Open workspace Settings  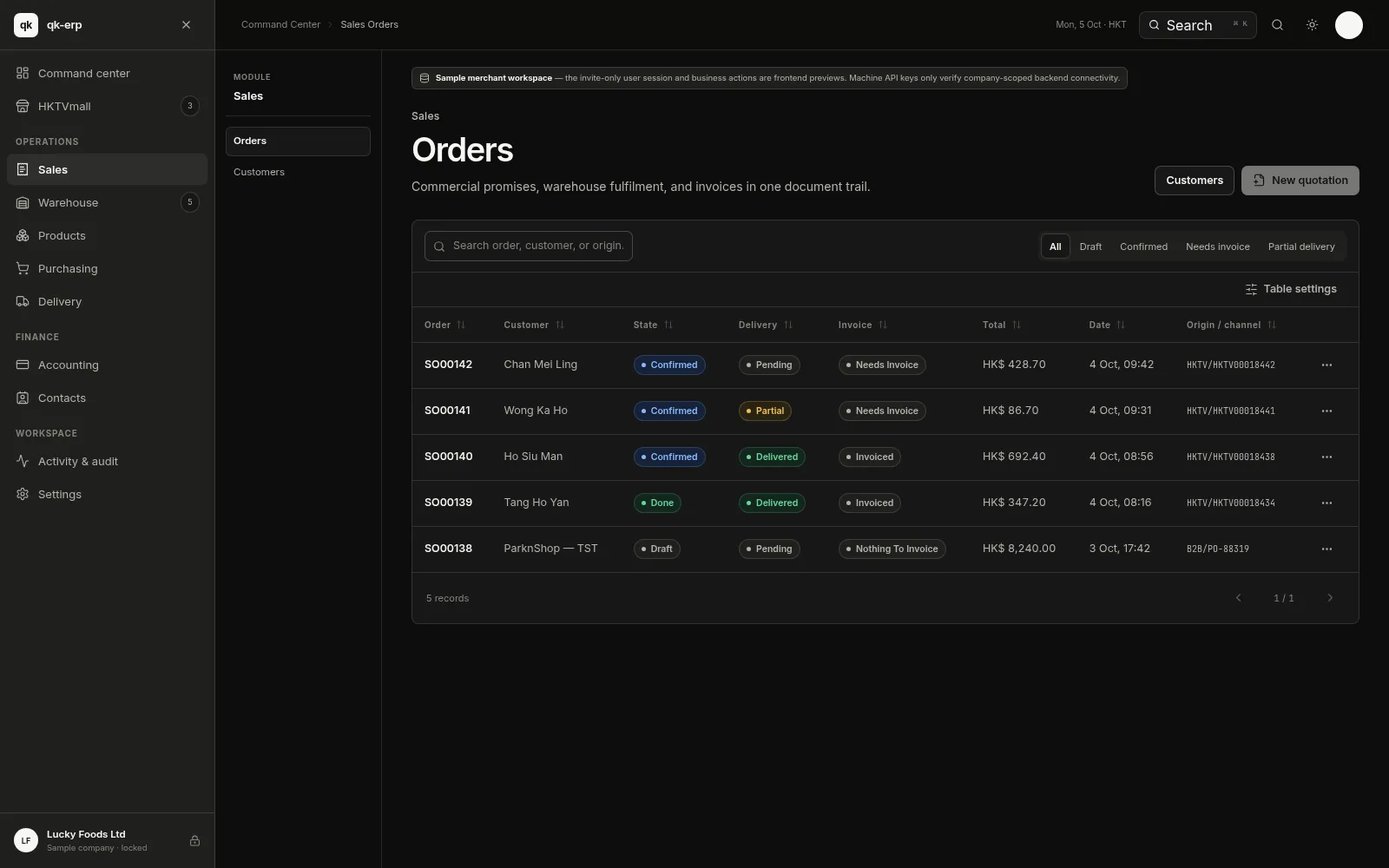tap(107, 494)
